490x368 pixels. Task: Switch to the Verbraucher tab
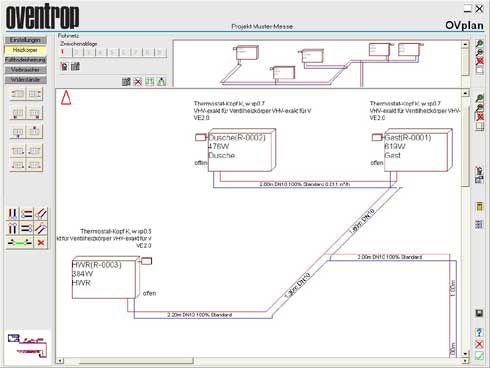[x=25, y=70]
